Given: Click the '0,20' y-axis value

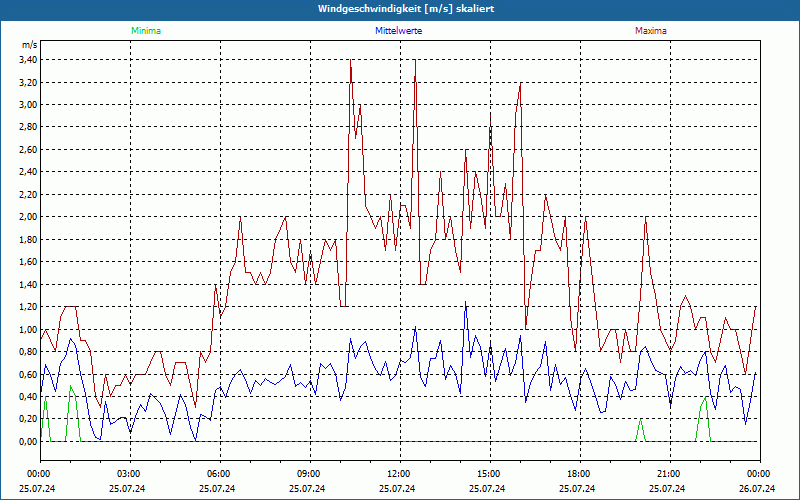Looking at the screenshot, I should point(29,419).
